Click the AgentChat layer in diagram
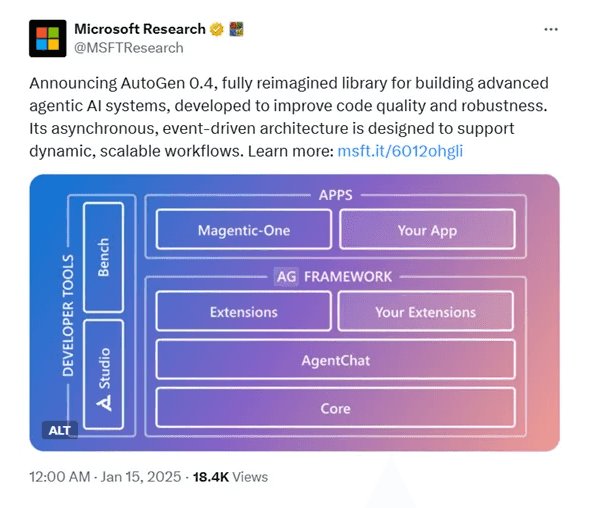Viewport: 595px width, 508px height. [x=335, y=359]
